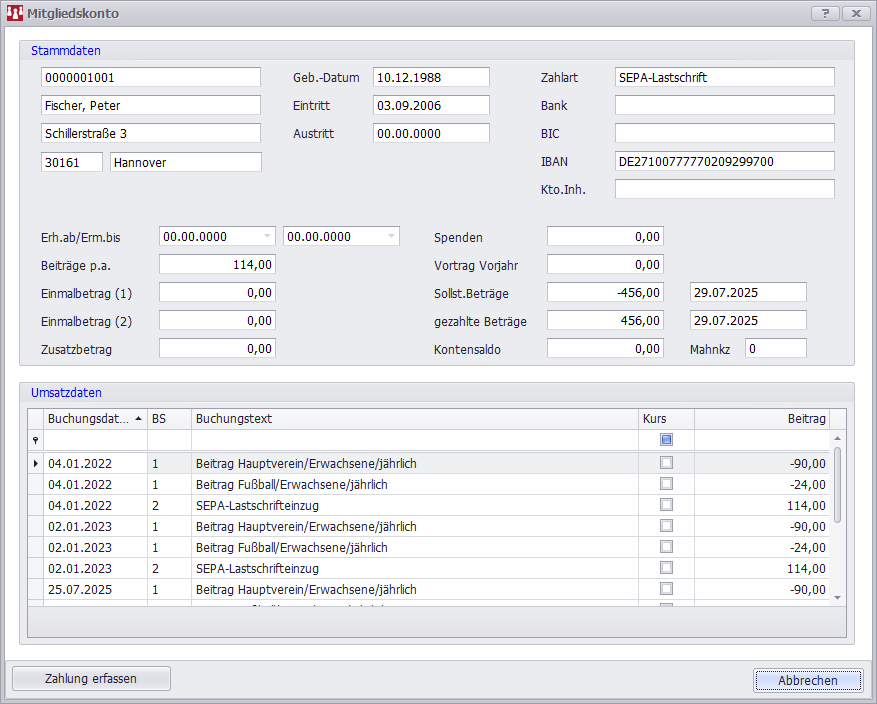Click the filter row pin icon
Screen dimensions: 877x704
(x=36, y=440)
